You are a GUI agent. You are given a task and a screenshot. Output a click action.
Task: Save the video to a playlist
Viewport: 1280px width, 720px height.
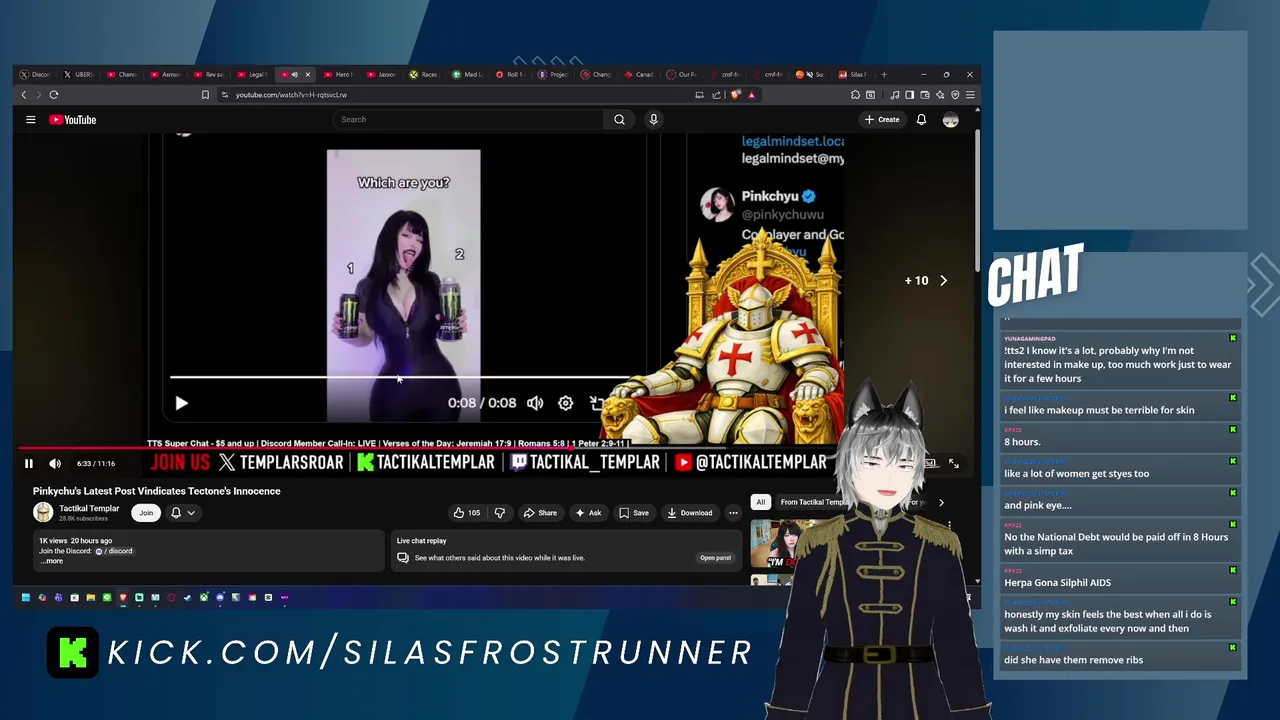pos(634,513)
